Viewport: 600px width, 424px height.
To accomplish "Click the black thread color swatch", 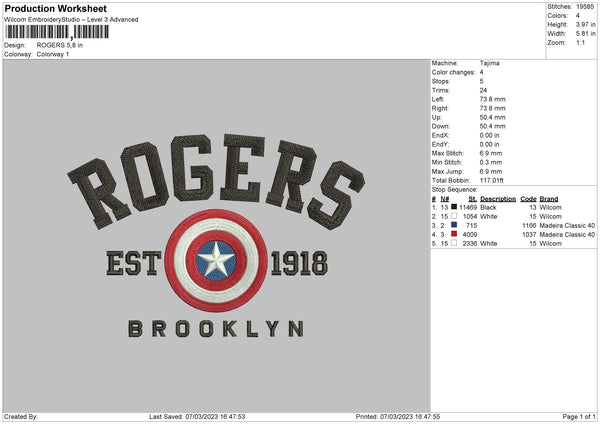I will point(454,207).
